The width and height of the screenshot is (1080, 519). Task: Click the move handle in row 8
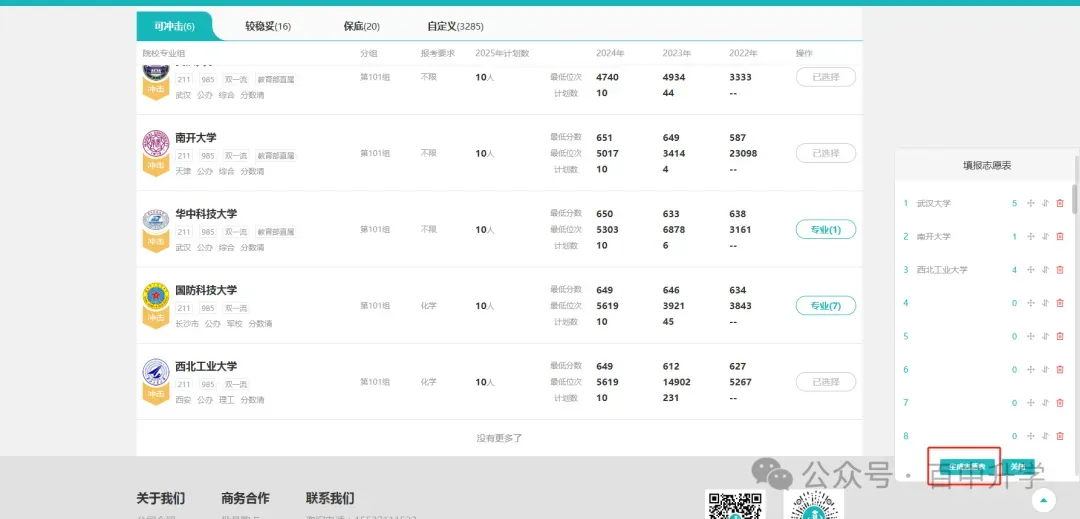(1031, 436)
